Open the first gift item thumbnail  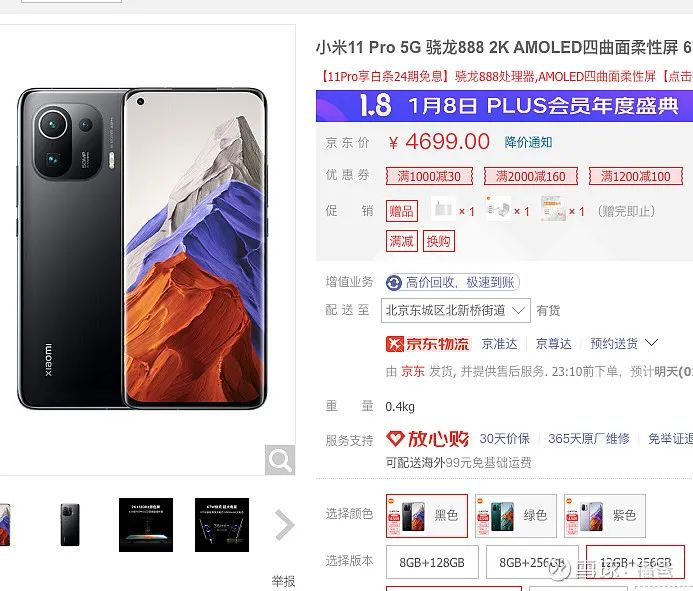[x=443, y=210]
